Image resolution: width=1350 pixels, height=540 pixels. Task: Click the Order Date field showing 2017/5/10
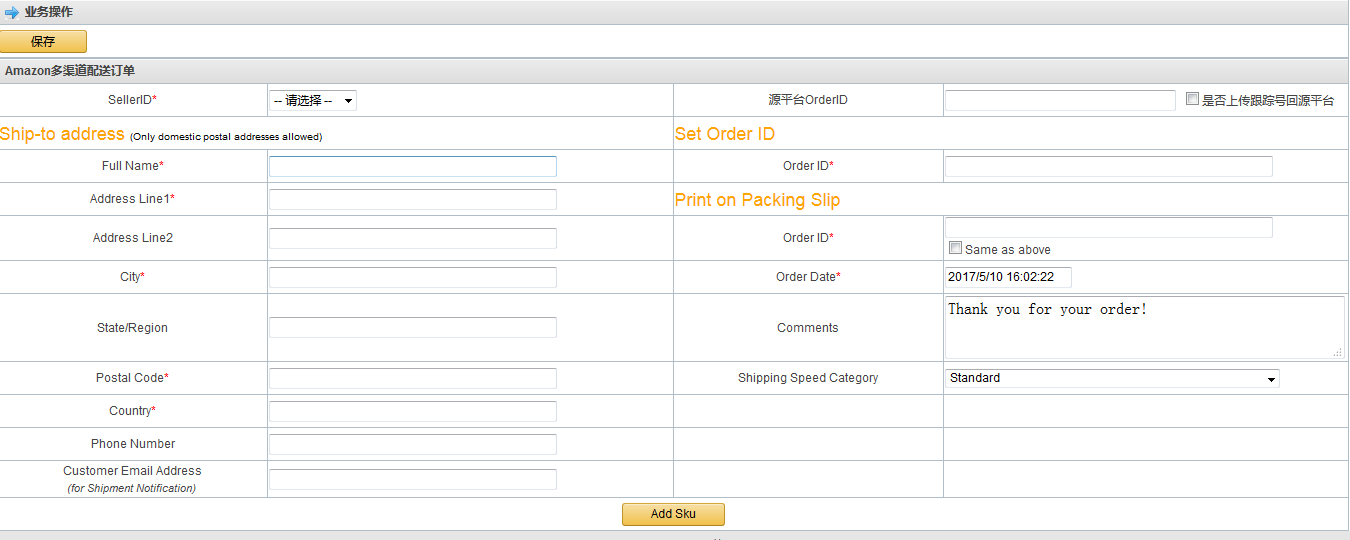tap(1008, 277)
